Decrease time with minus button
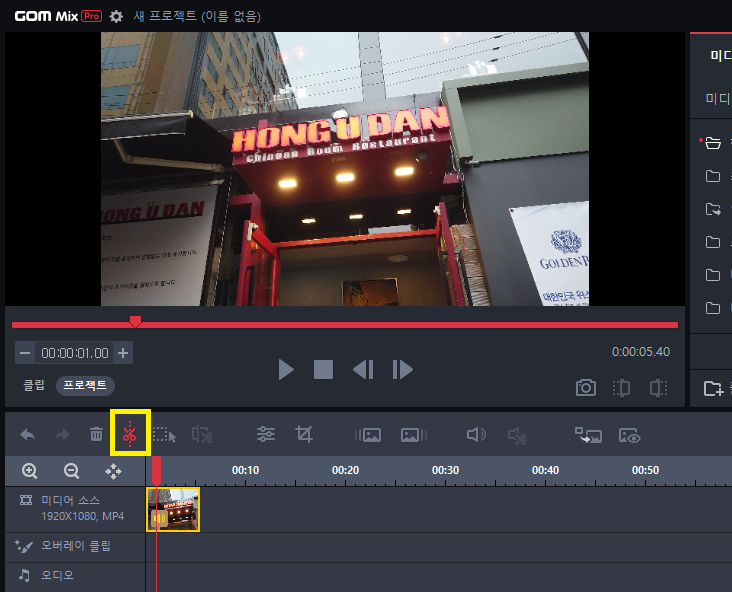Viewport: 732px width, 592px height. [25, 353]
